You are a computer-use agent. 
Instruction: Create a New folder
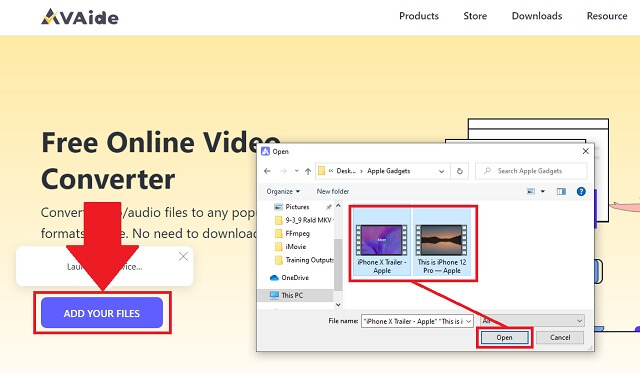pos(333,191)
